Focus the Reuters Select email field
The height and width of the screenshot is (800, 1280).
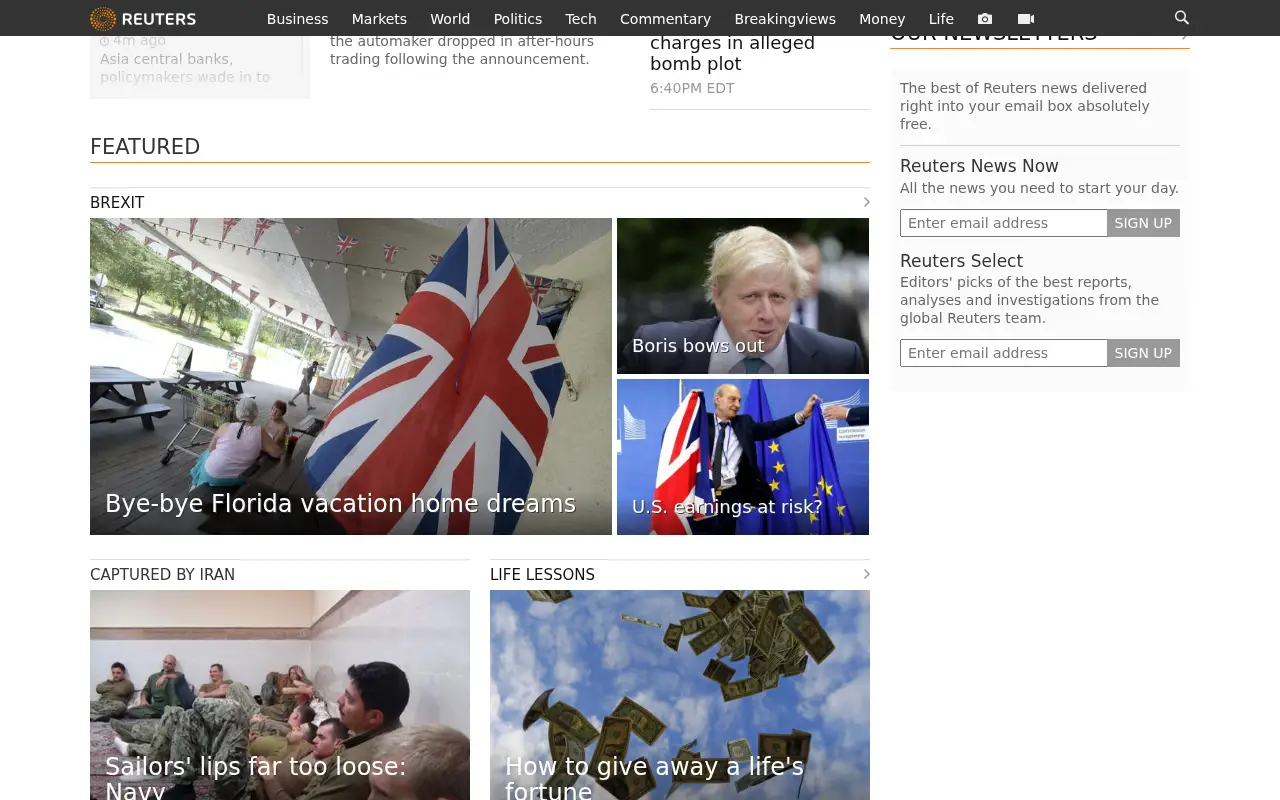click(x=1004, y=353)
